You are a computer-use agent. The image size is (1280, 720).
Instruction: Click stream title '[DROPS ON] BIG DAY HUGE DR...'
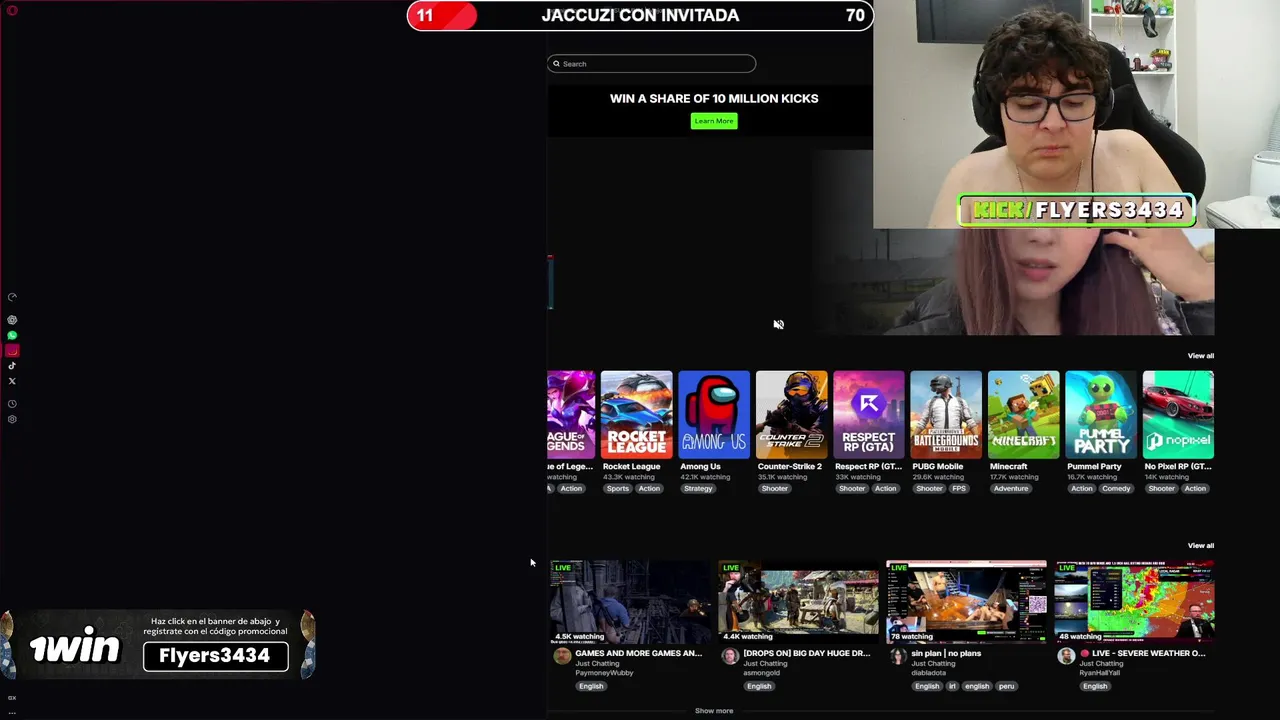(806, 653)
